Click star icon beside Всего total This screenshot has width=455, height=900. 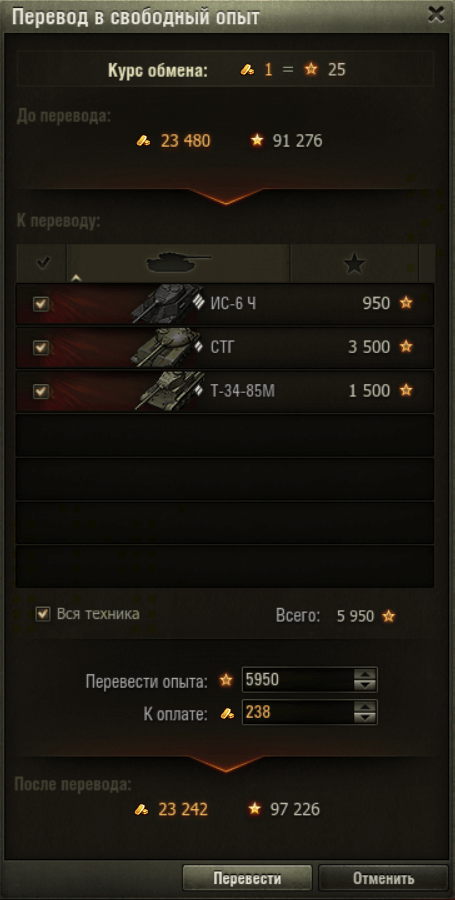tap(389, 616)
